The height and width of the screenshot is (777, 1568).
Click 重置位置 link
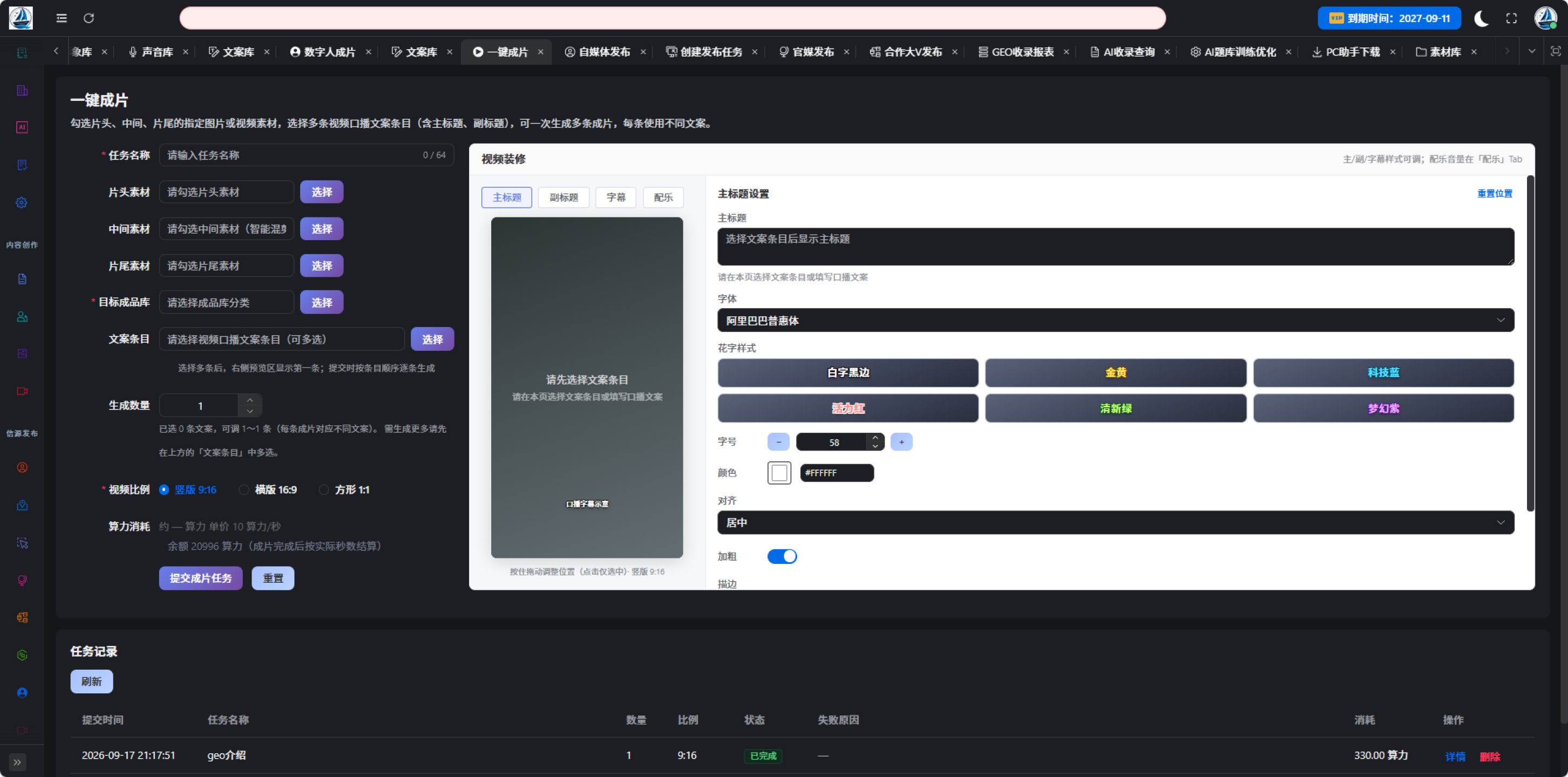pyautogui.click(x=1495, y=194)
